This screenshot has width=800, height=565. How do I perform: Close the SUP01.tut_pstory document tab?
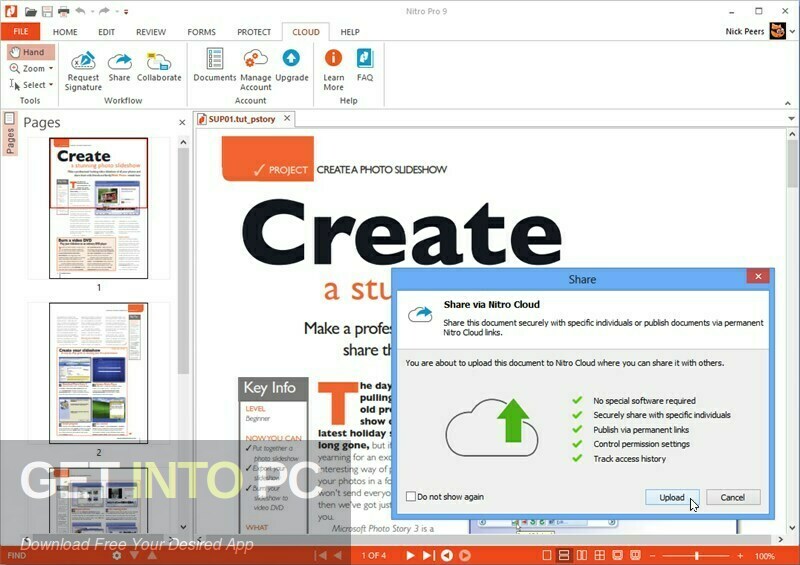coord(287,118)
